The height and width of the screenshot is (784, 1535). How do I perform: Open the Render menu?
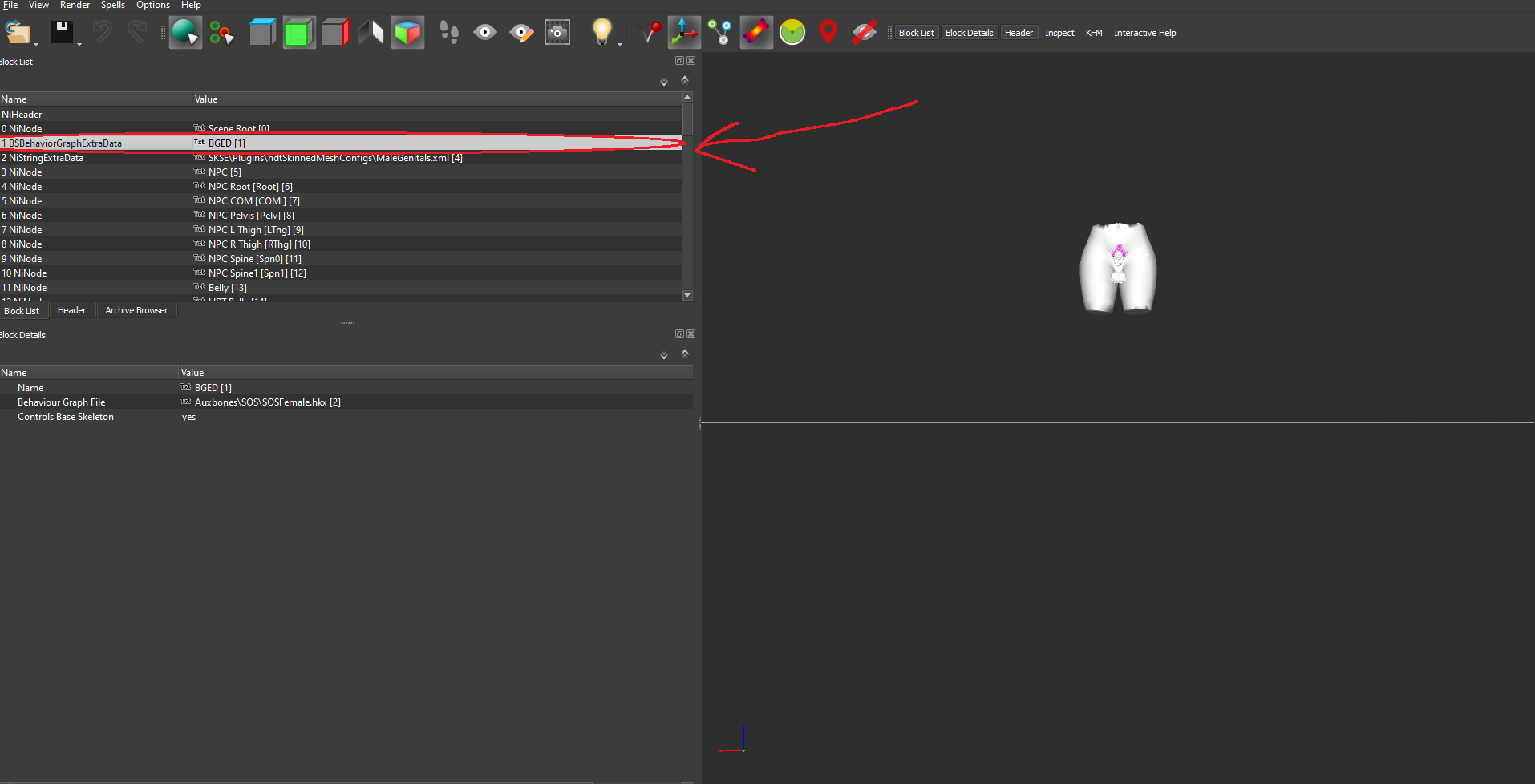point(75,5)
